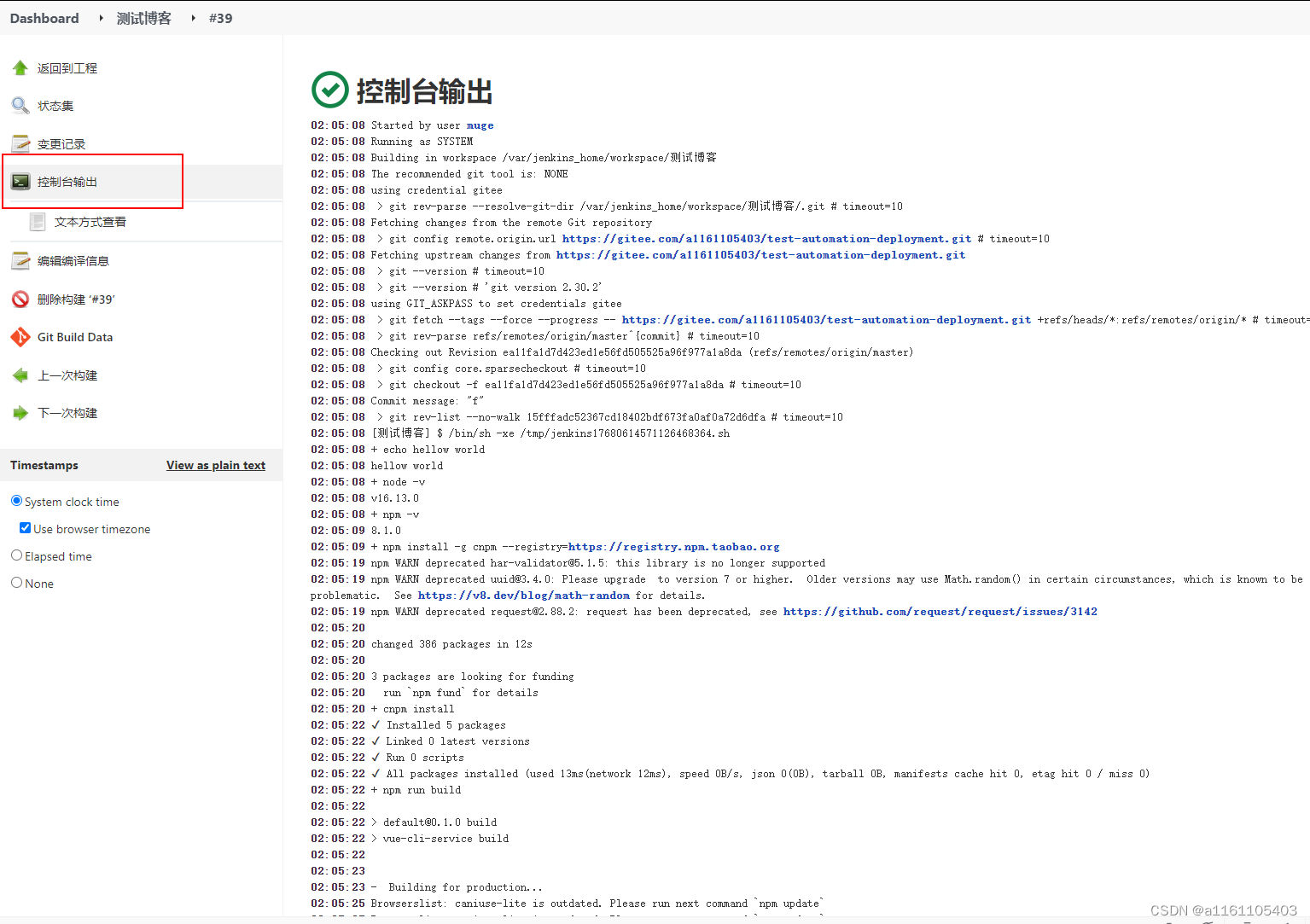Select 删除构建 '#39' sidebar entry
The image size is (1310, 924).
coord(76,299)
